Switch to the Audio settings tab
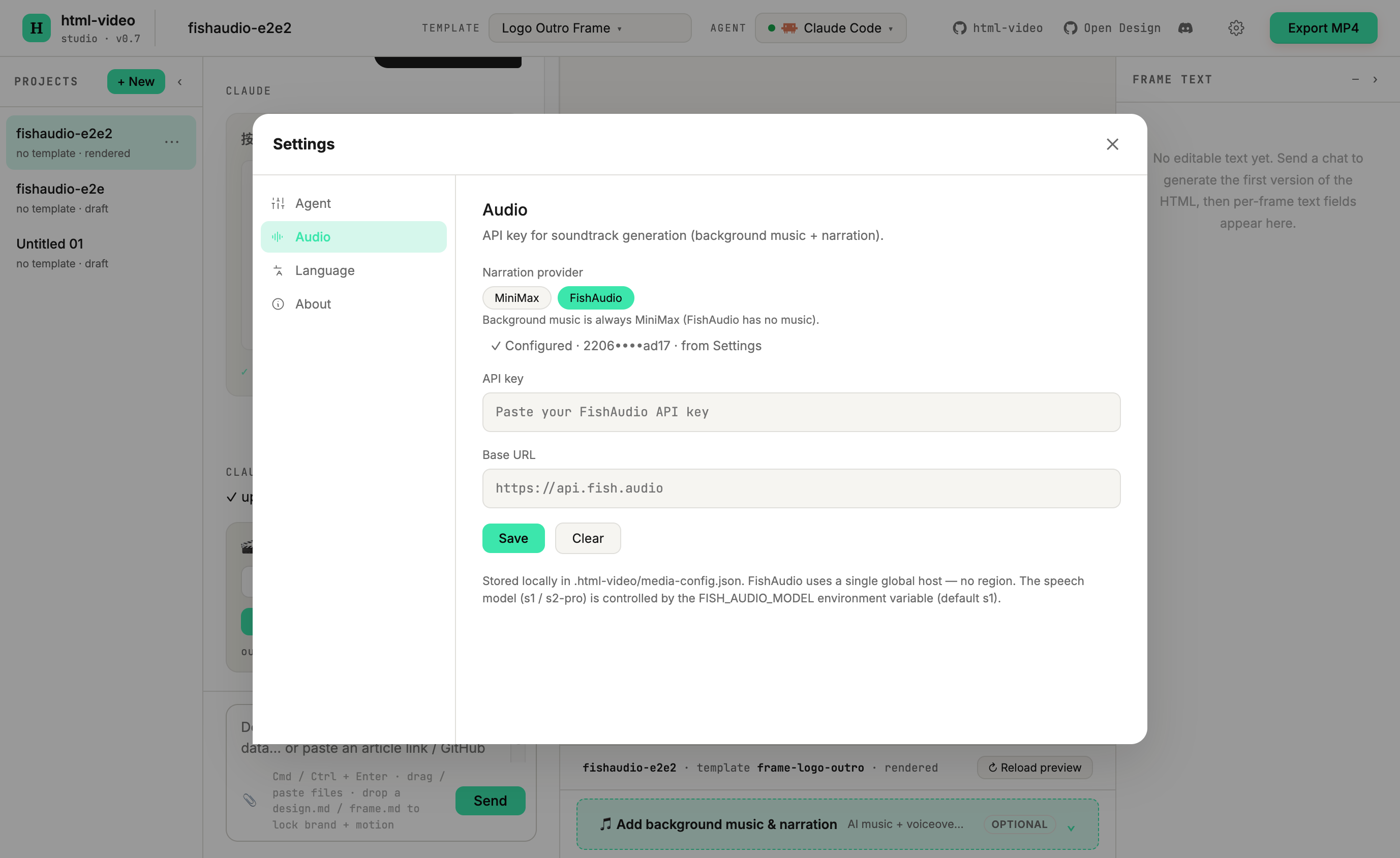 [x=353, y=237]
